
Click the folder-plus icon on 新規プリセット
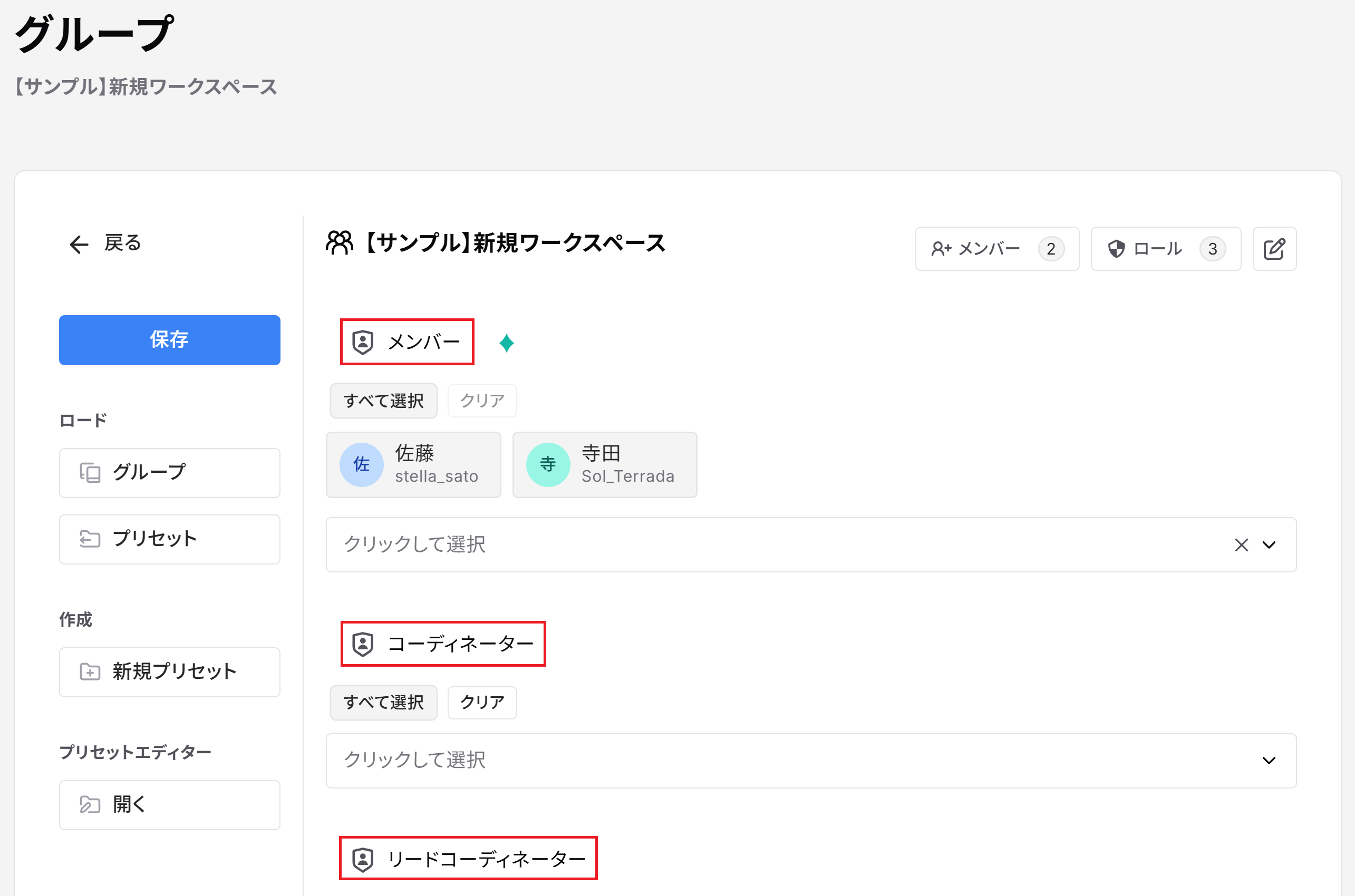tap(90, 671)
